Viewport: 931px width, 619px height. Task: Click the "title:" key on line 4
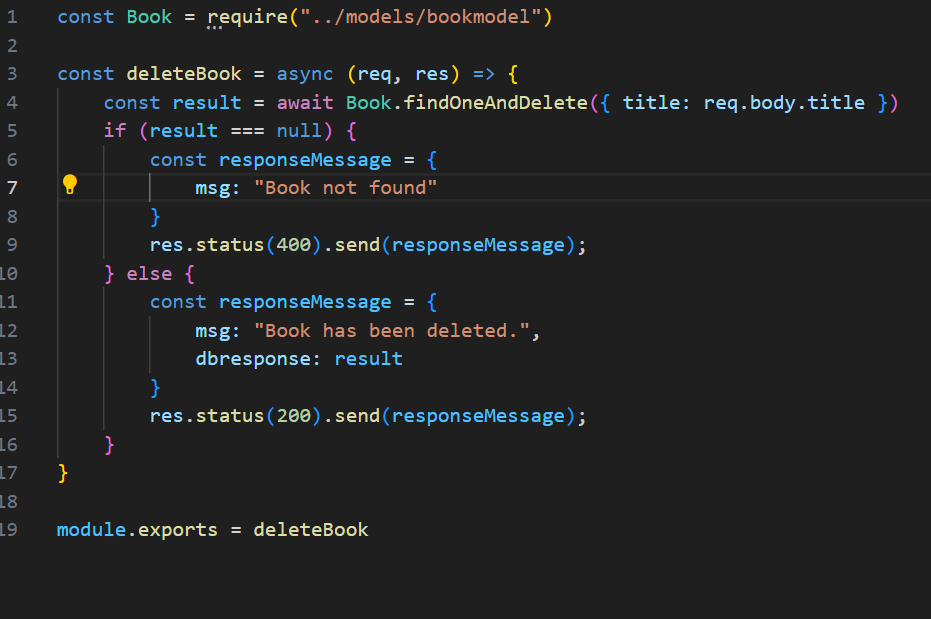coord(656,102)
